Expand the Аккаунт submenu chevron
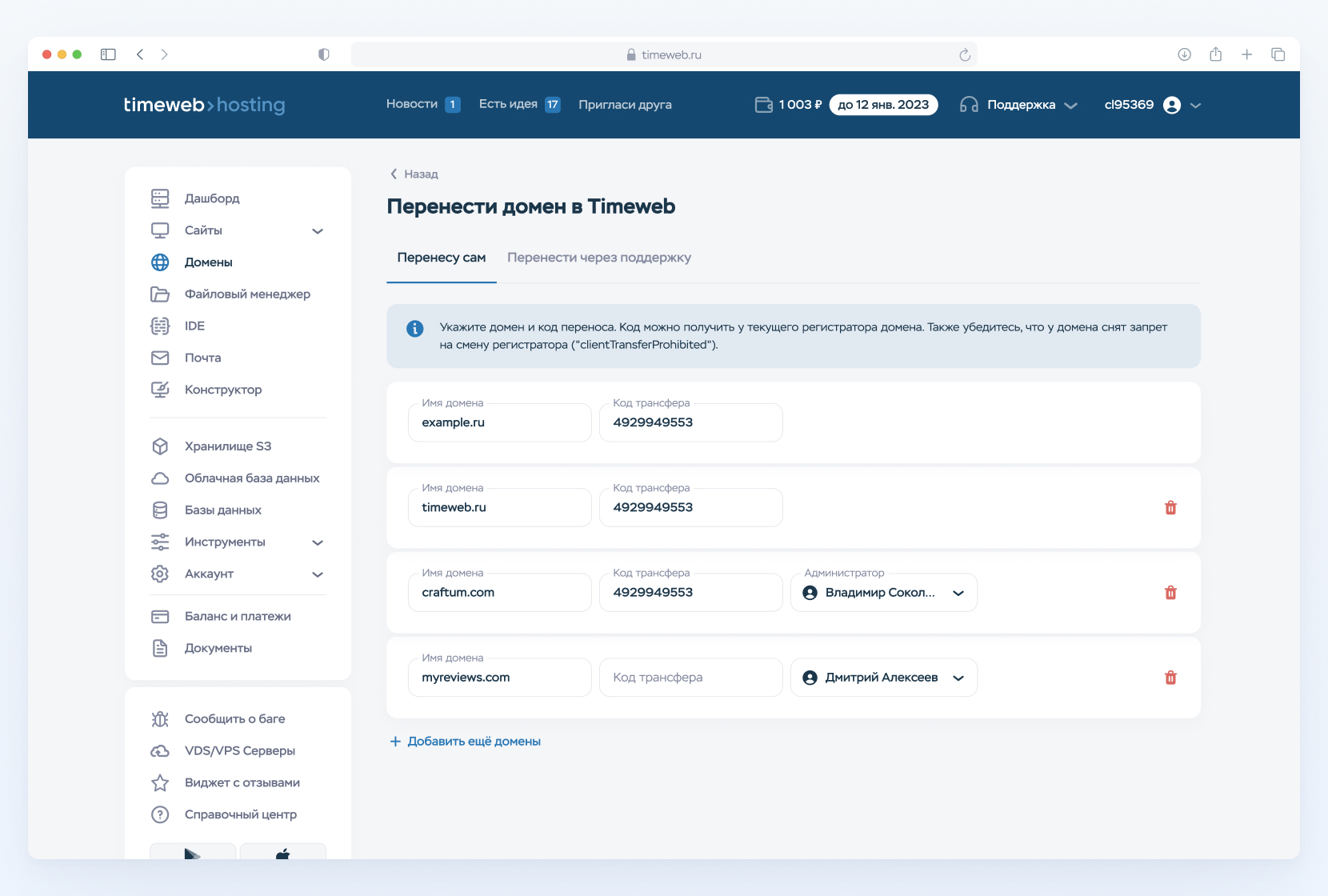1328x896 pixels. (x=318, y=574)
